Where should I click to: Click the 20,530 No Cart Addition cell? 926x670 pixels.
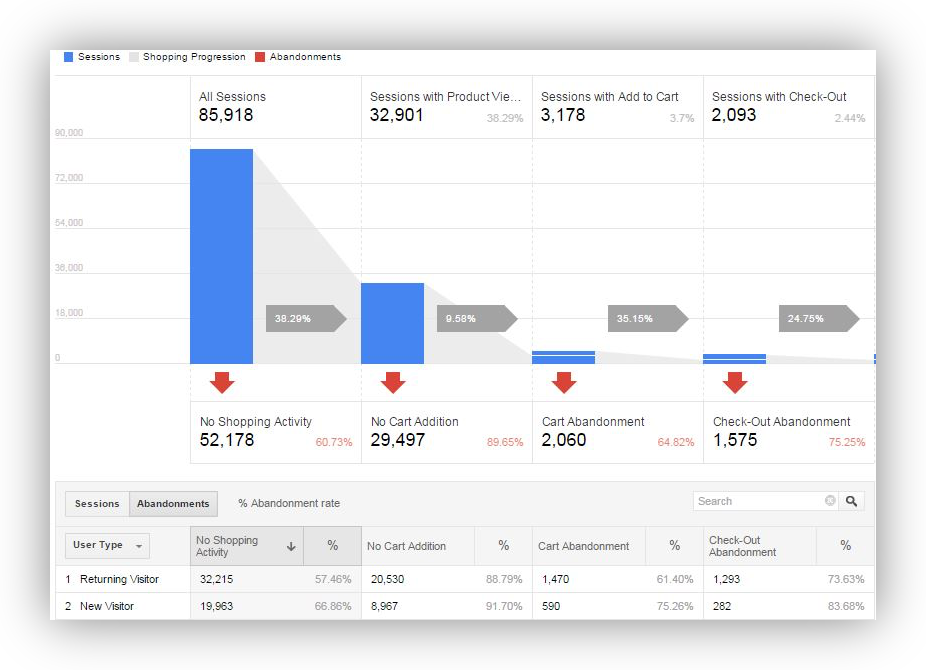(387, 579)
